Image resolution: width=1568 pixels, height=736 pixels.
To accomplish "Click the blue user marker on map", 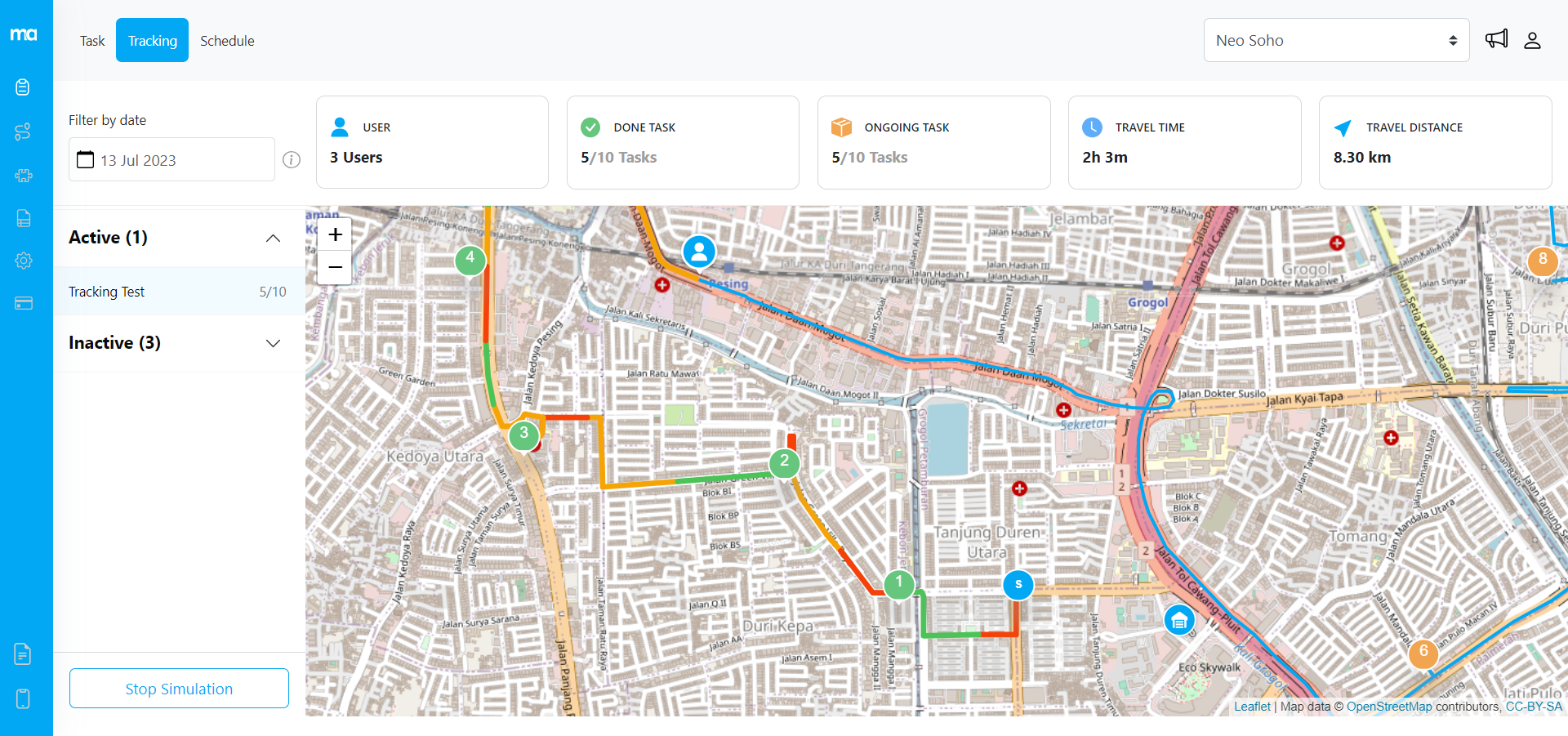I will (699, 252).
